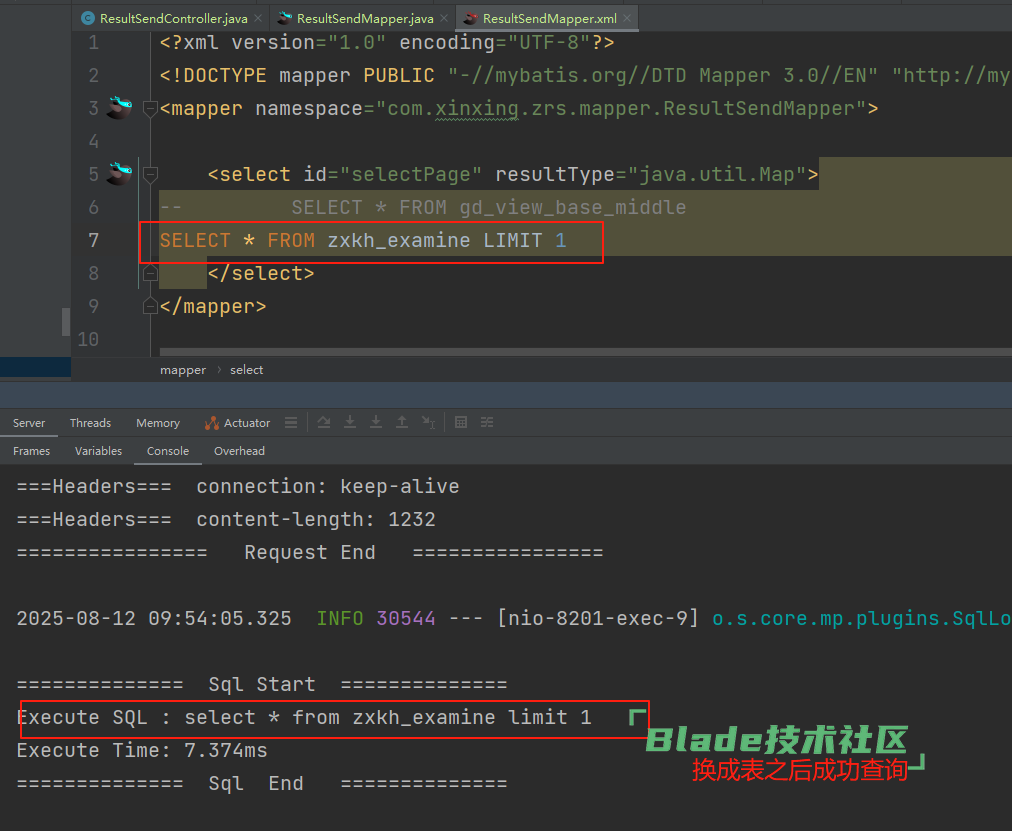
Task: Click MyBatis gutter icon on line 3
Action: click(x=119, y=107)
